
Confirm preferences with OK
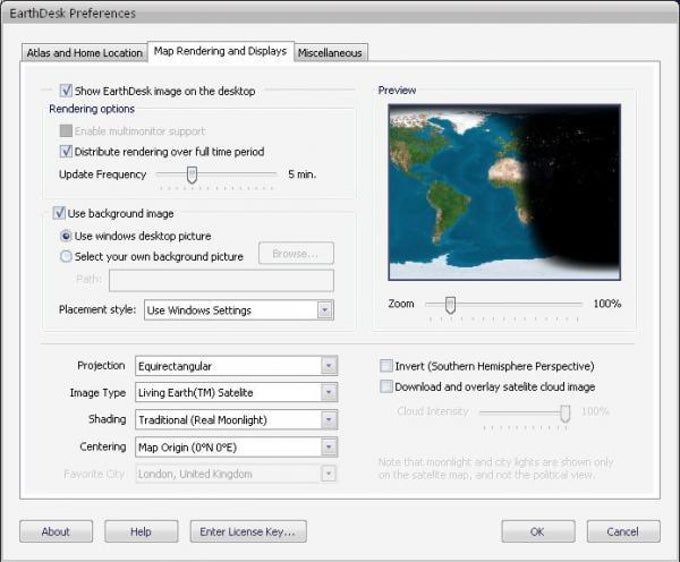(538, 532)
